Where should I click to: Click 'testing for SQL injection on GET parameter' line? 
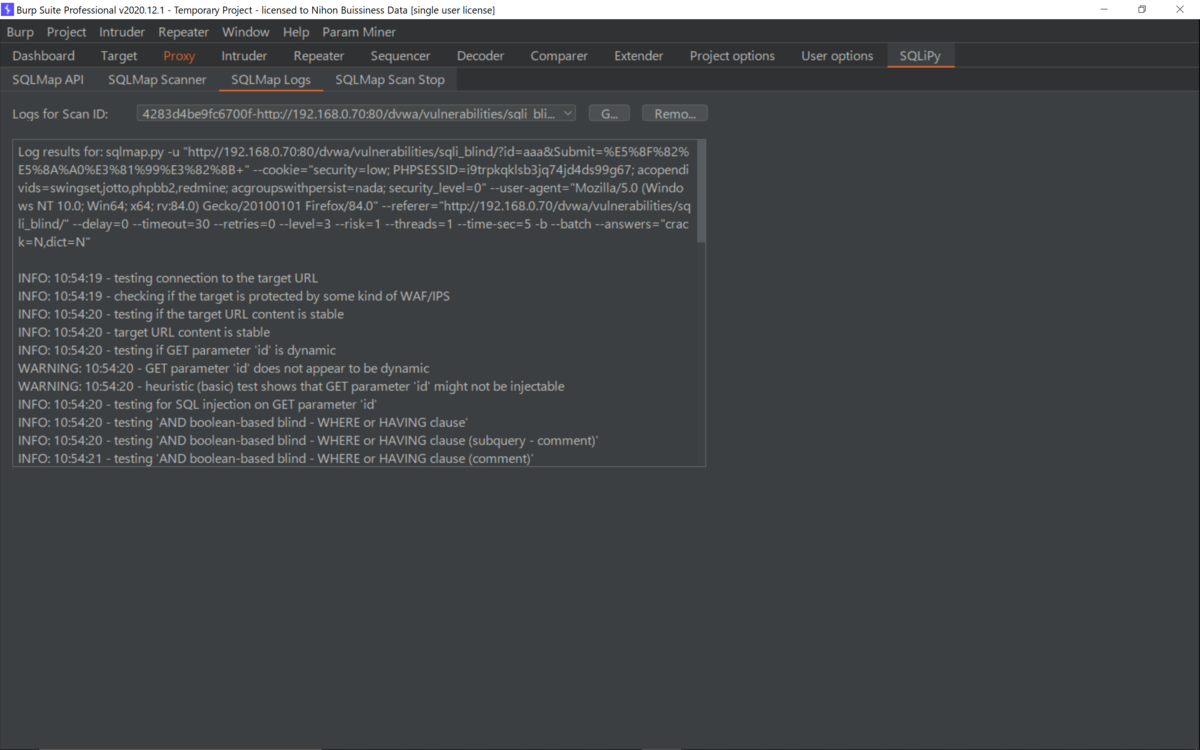(x=197, y=404)
